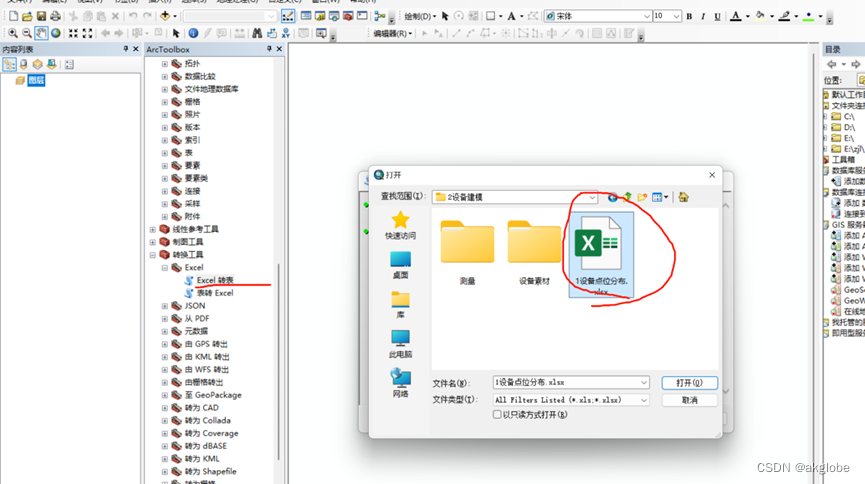865x484 pixels.
Task: Click the Home folder icon in Open dialog
Action: tap(684, 197)
